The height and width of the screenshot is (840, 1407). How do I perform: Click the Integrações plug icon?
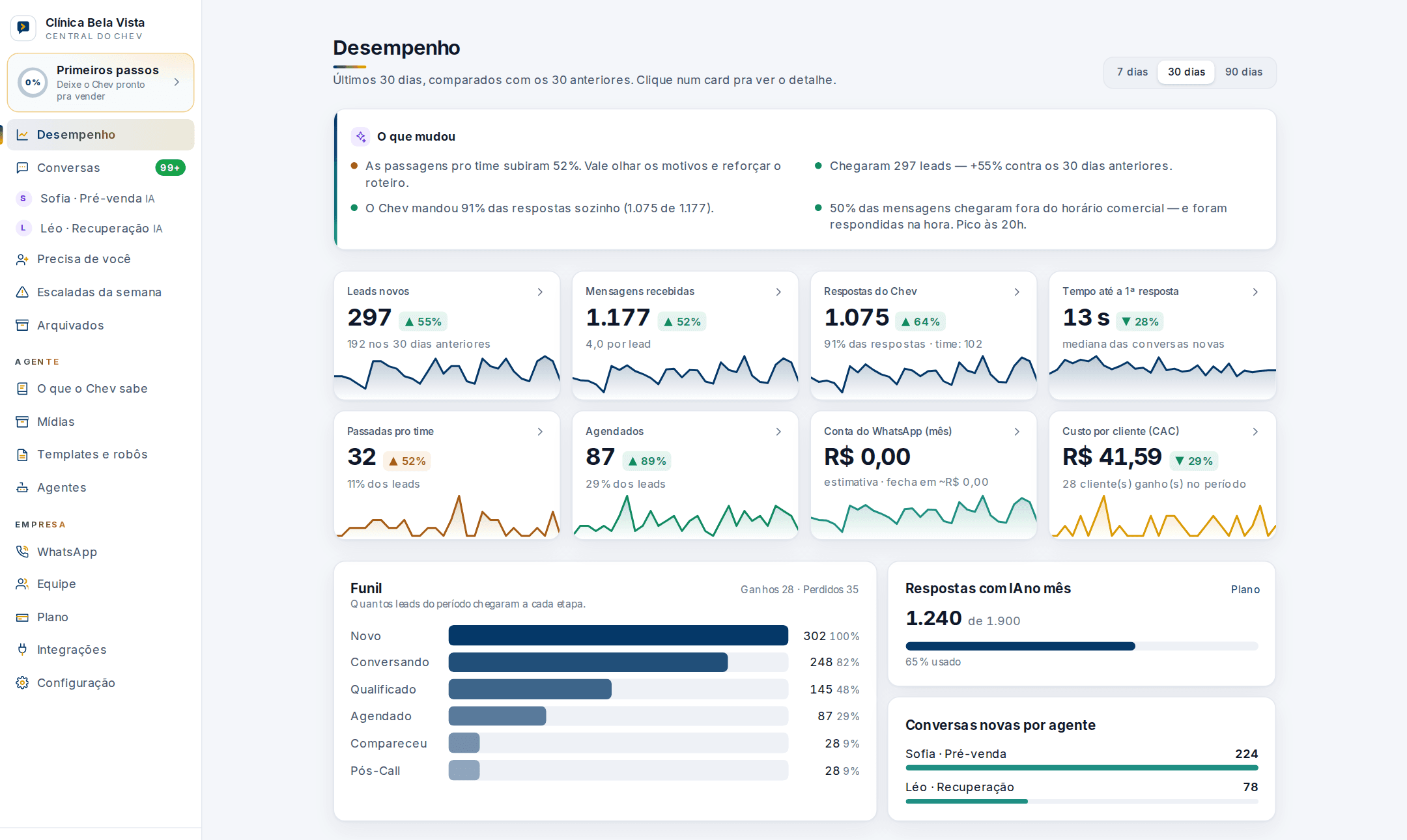(x=22, y=650)
